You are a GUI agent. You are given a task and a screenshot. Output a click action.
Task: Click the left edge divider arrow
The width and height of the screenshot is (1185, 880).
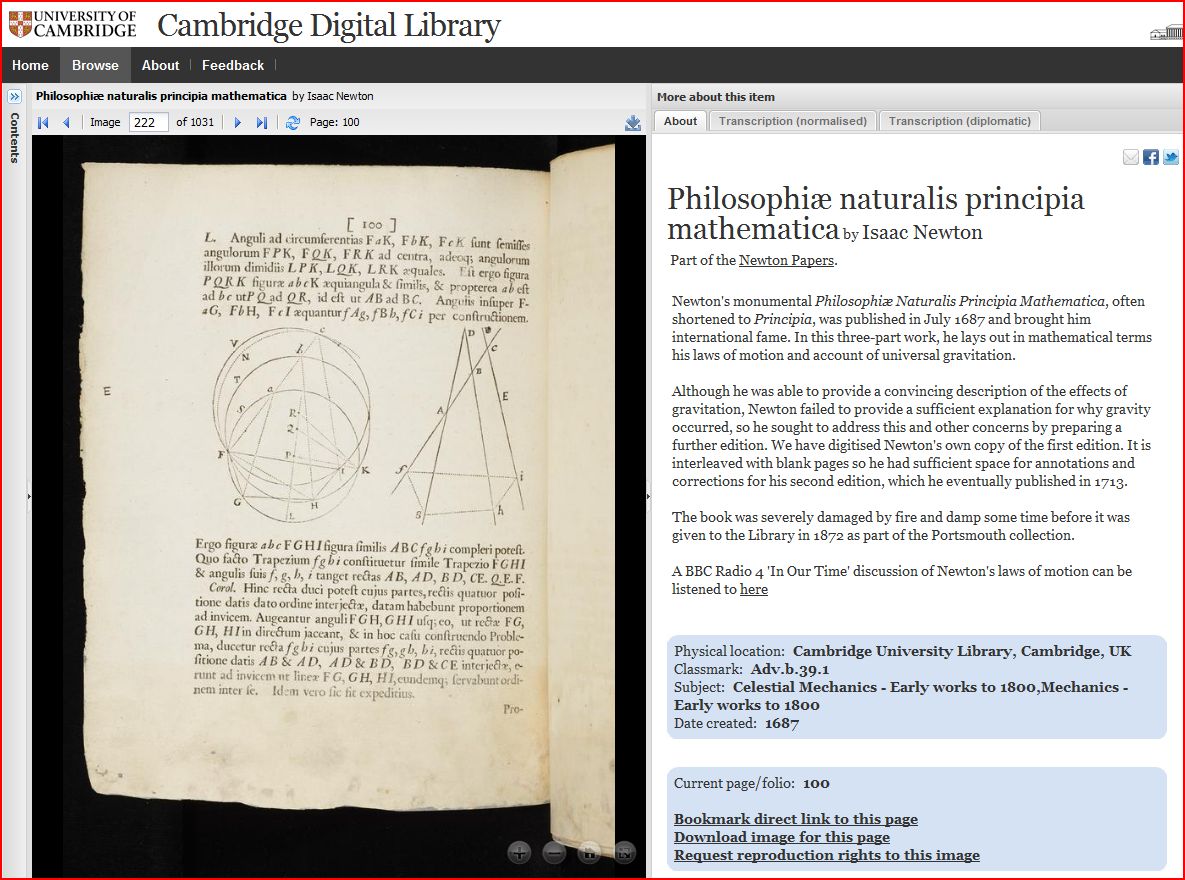[29, 497]
